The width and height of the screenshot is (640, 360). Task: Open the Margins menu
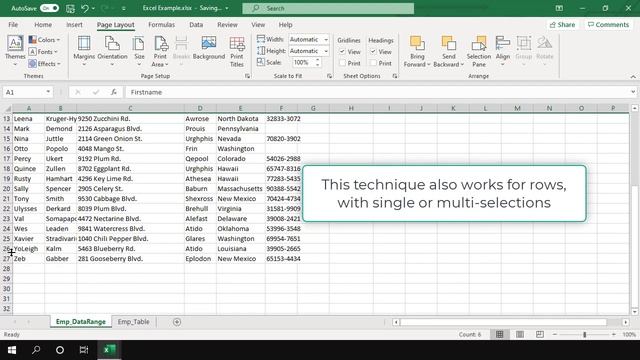(84, 51)
